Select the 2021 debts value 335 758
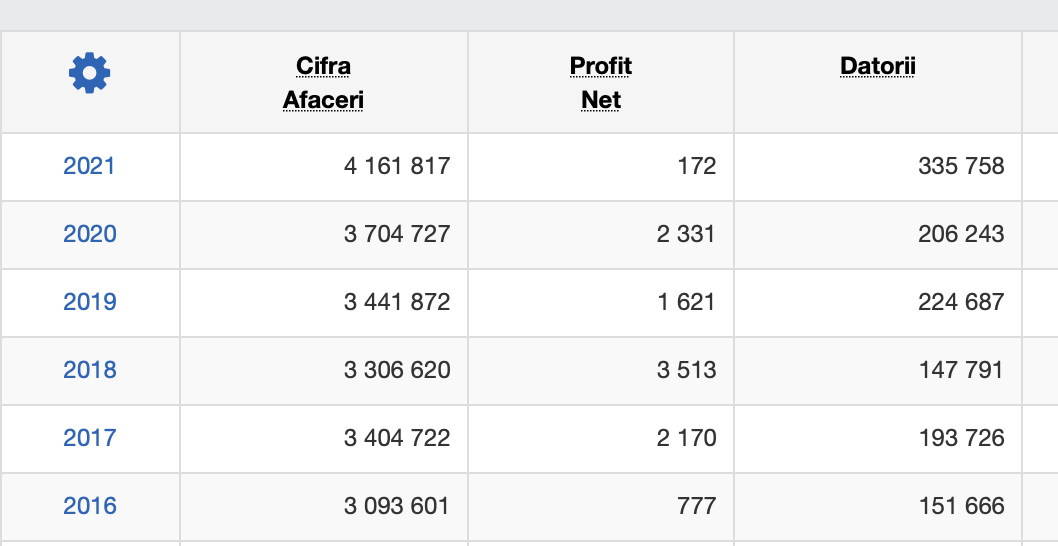 pos(961,166)
